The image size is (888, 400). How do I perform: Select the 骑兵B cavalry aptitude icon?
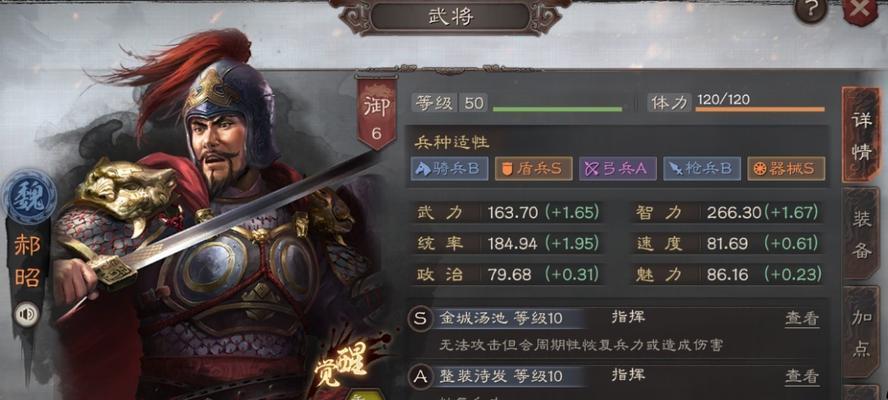tap(450, 169)
